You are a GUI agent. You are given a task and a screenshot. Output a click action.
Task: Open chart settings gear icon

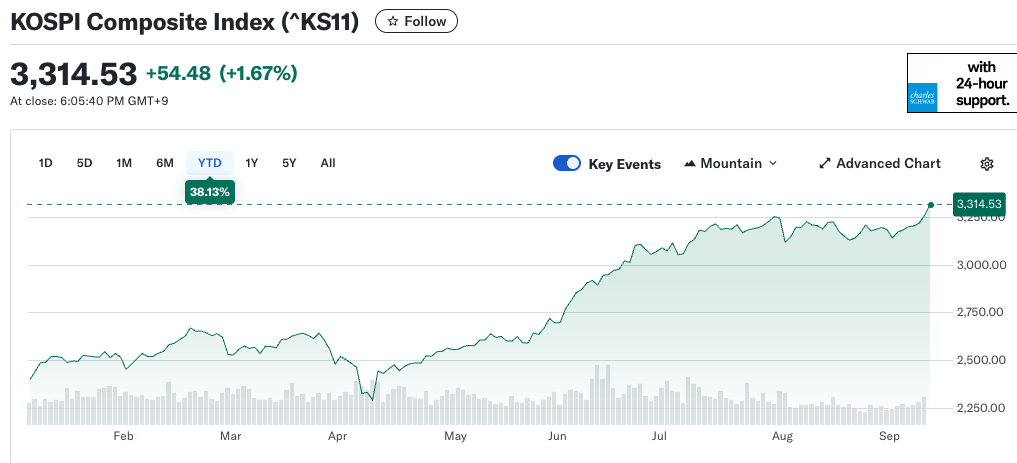(987, 164)
